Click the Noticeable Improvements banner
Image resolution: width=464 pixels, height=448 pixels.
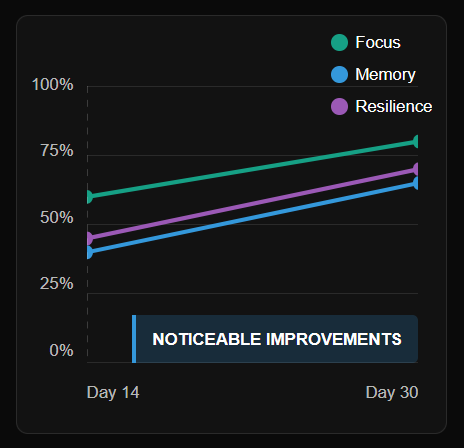pos(275,339)
